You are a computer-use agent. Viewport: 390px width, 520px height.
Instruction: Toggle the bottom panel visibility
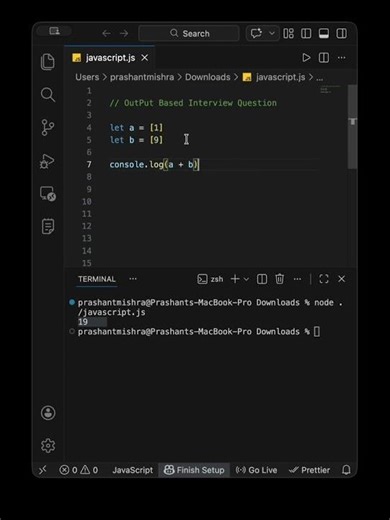coord(324,33)
